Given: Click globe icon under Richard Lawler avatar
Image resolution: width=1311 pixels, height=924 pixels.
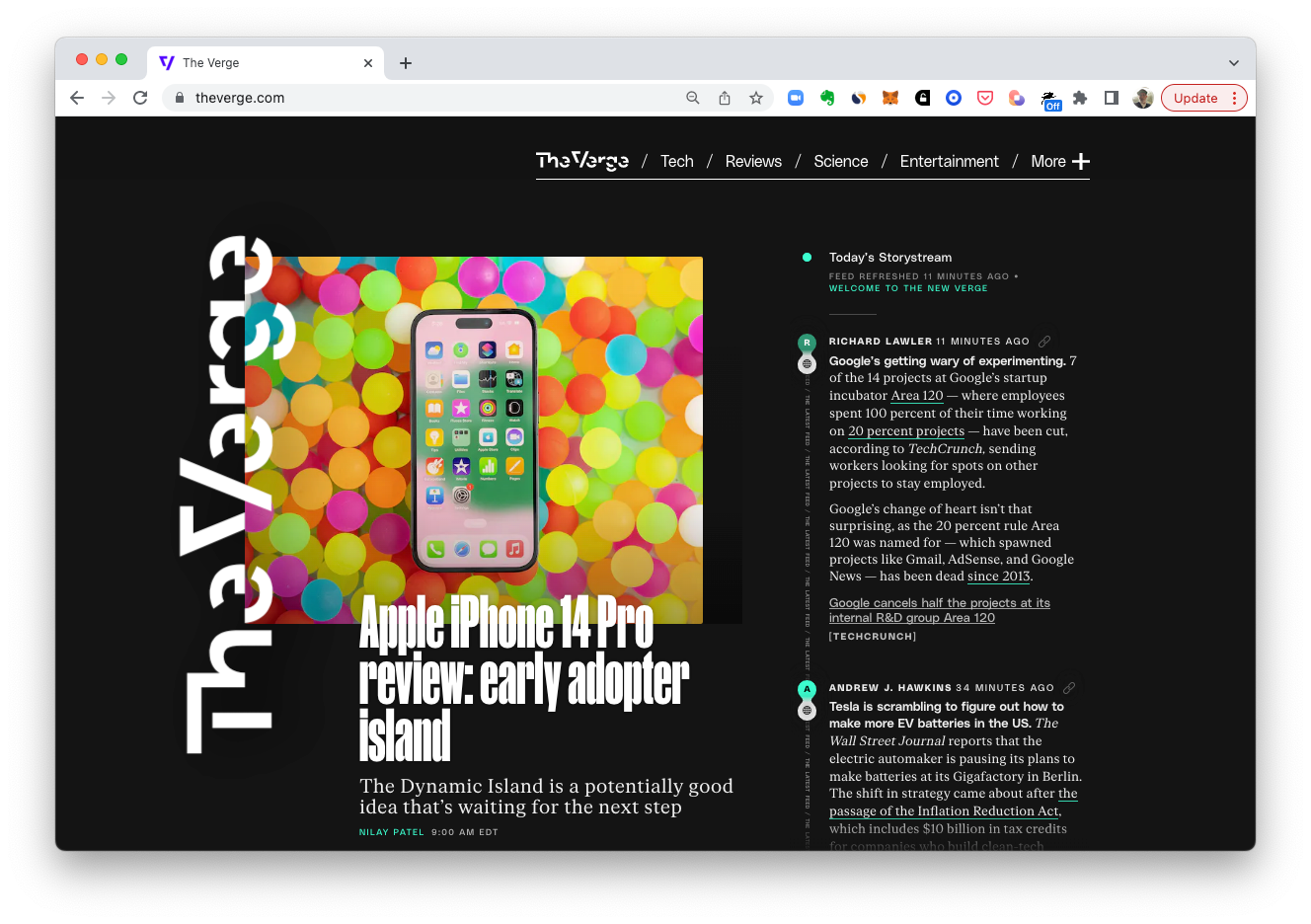Looking at the screenshot, I should pyautogui.click(x=807, y=364).
